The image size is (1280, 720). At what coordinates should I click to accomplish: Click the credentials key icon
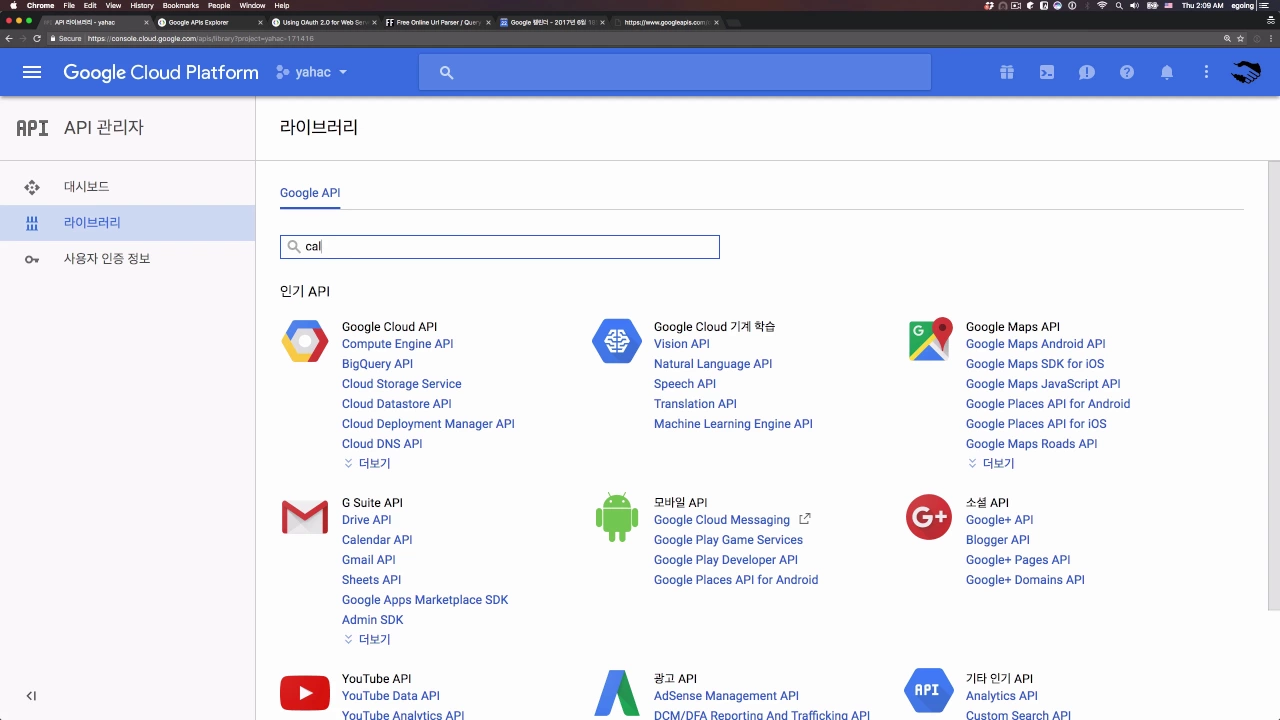(32, 259)
